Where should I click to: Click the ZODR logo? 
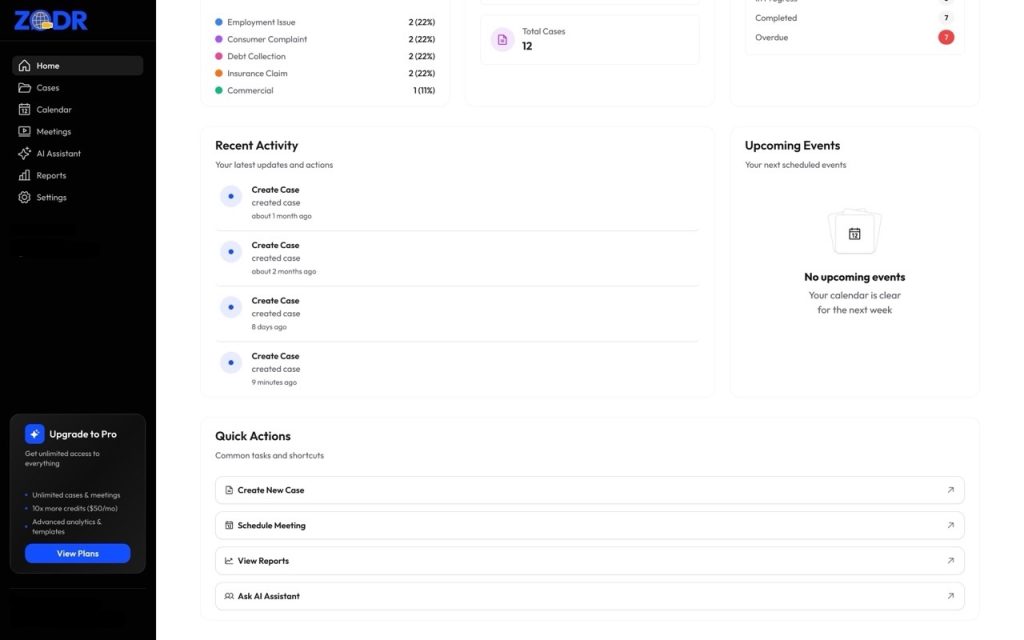click(x=51, y=20)
